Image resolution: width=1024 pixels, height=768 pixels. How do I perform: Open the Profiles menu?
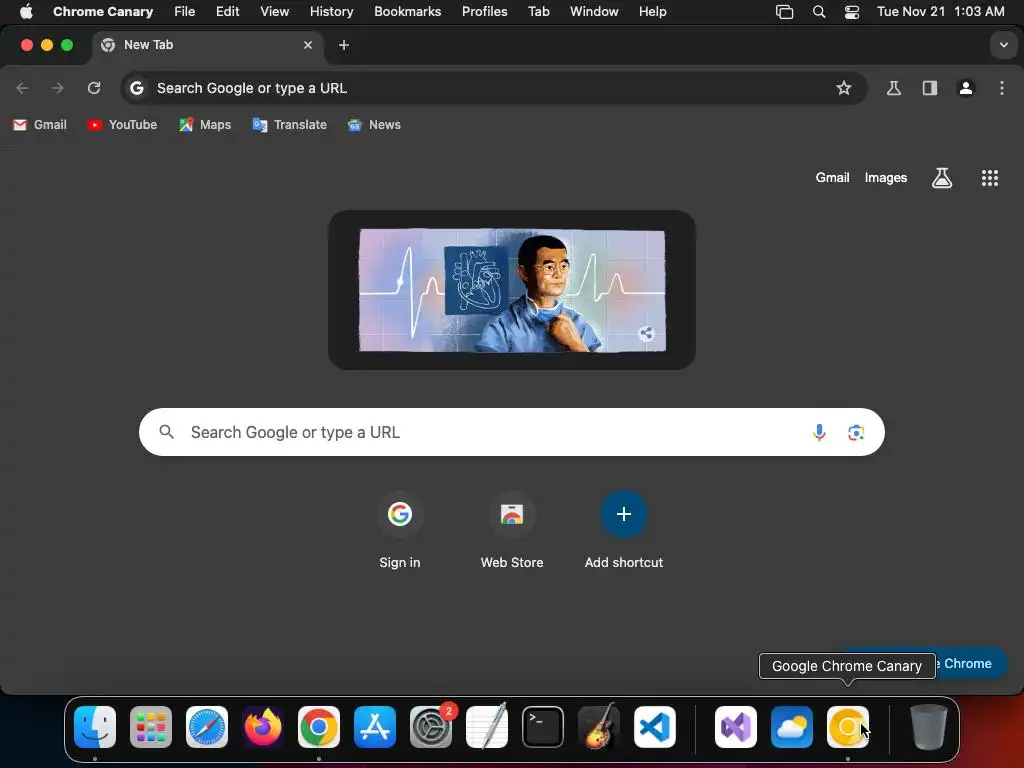(x=485, y=12)
